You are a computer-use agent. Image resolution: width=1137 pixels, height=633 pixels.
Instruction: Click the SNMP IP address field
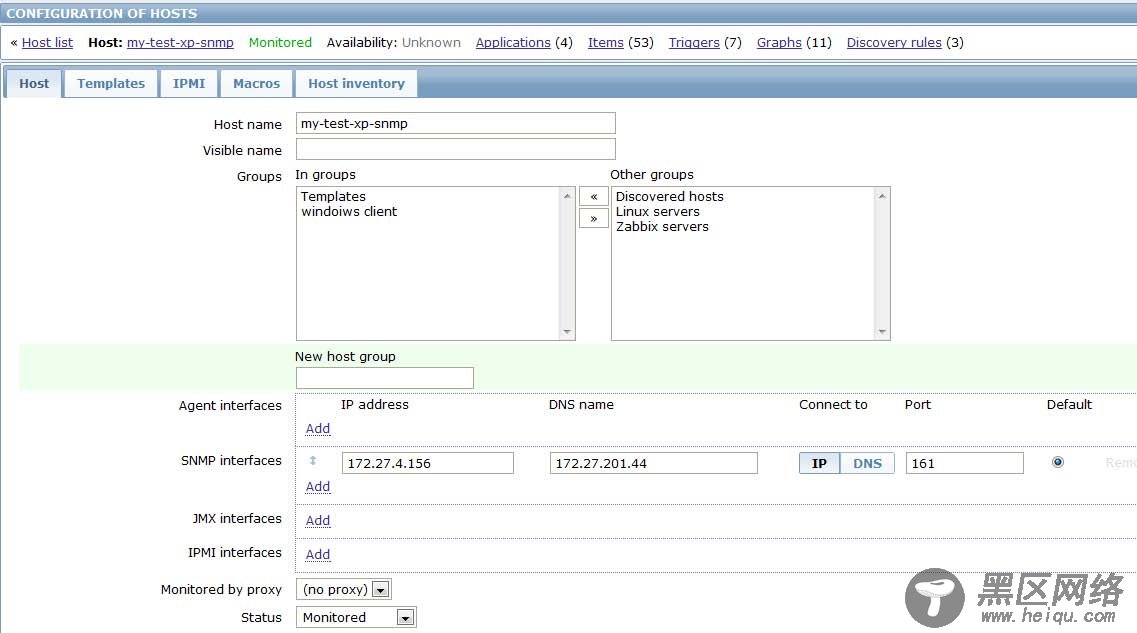[x=428, y=463]
